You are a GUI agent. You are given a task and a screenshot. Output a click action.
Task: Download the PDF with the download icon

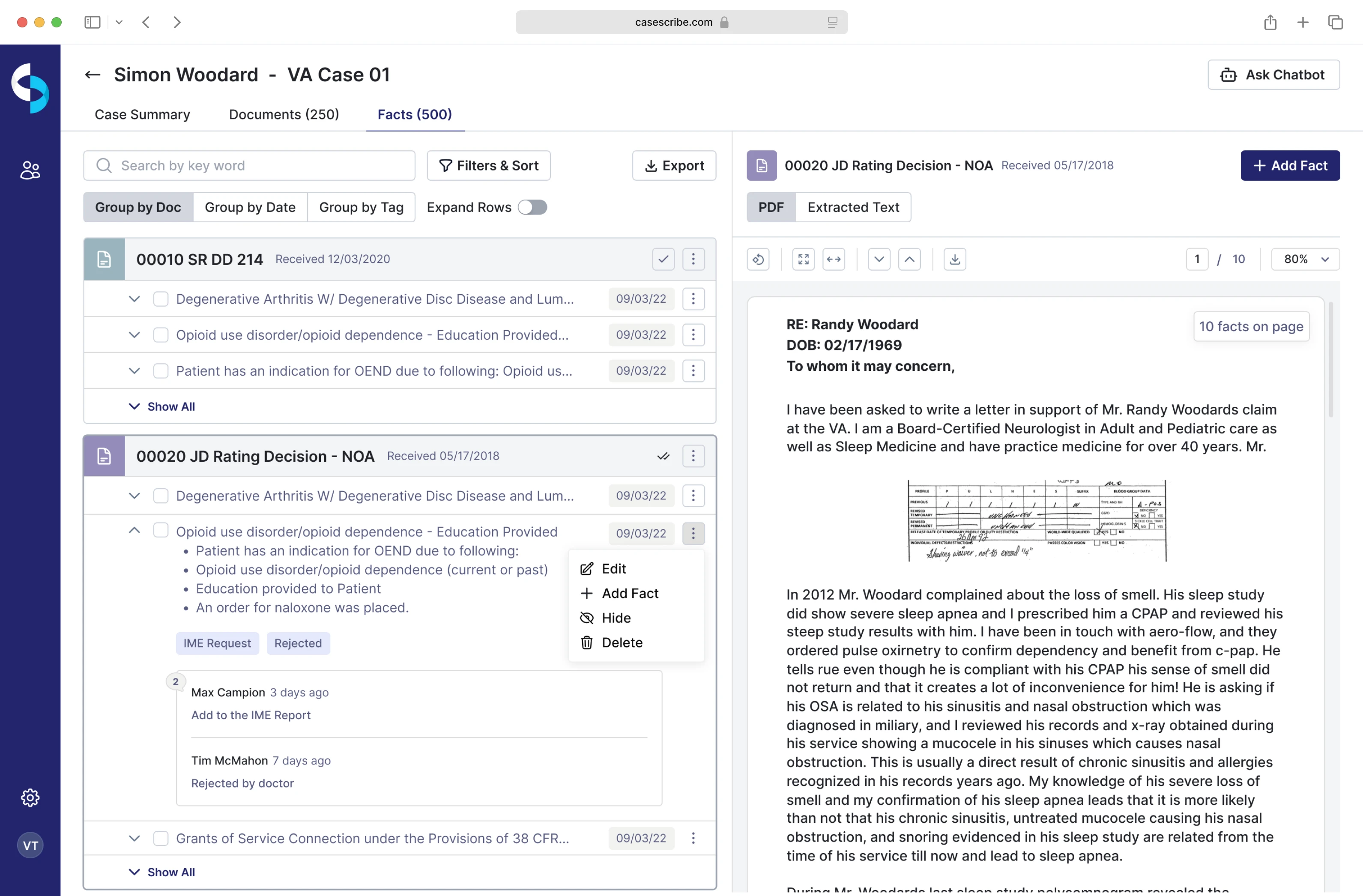pos(954,260)
